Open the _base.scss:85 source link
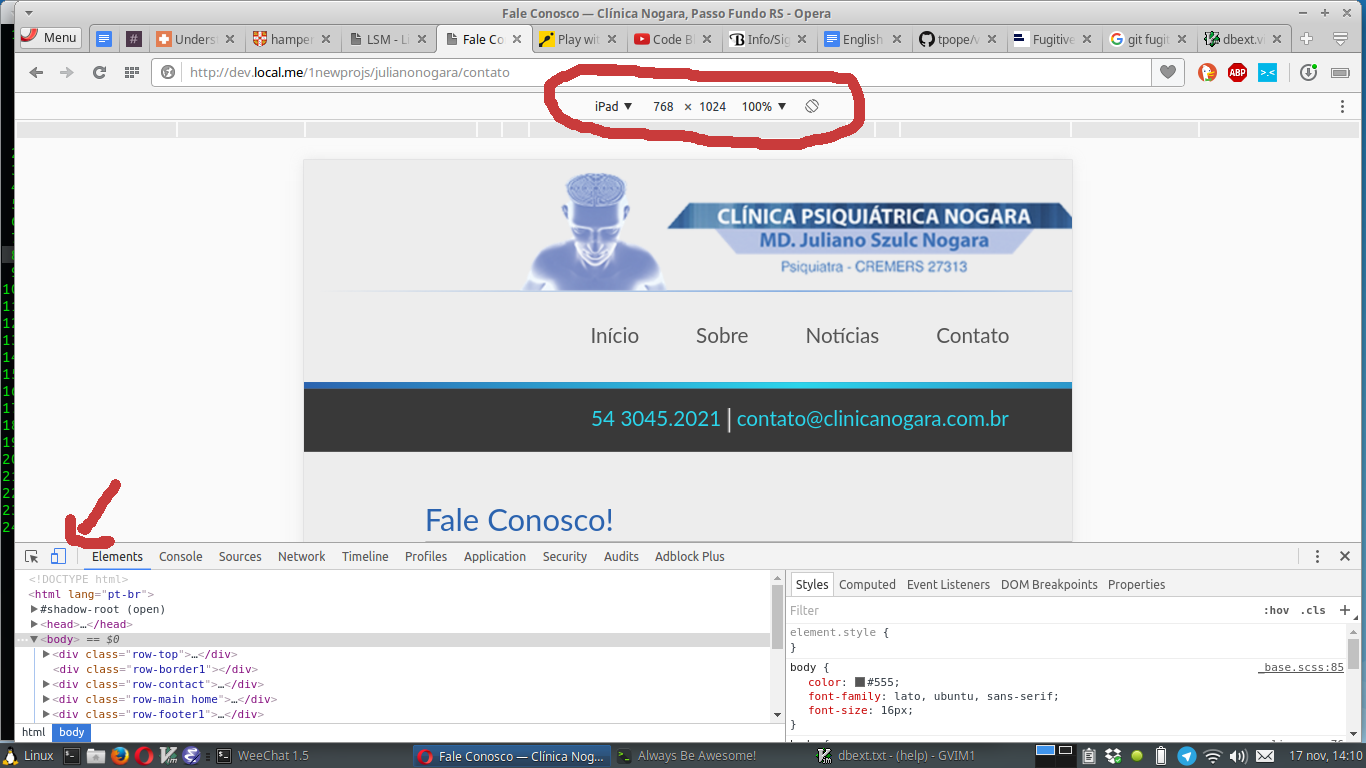Image resolution: width=1366 pixels, height=768 pixels. (1301, 667)
